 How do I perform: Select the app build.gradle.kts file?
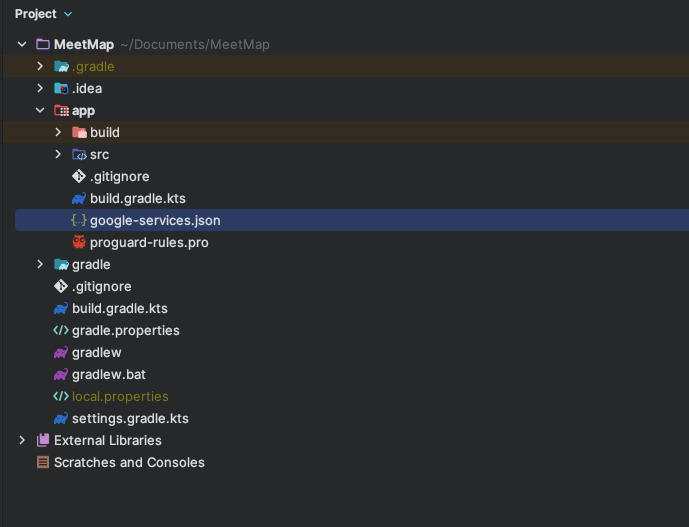click(x=137, y=198)
